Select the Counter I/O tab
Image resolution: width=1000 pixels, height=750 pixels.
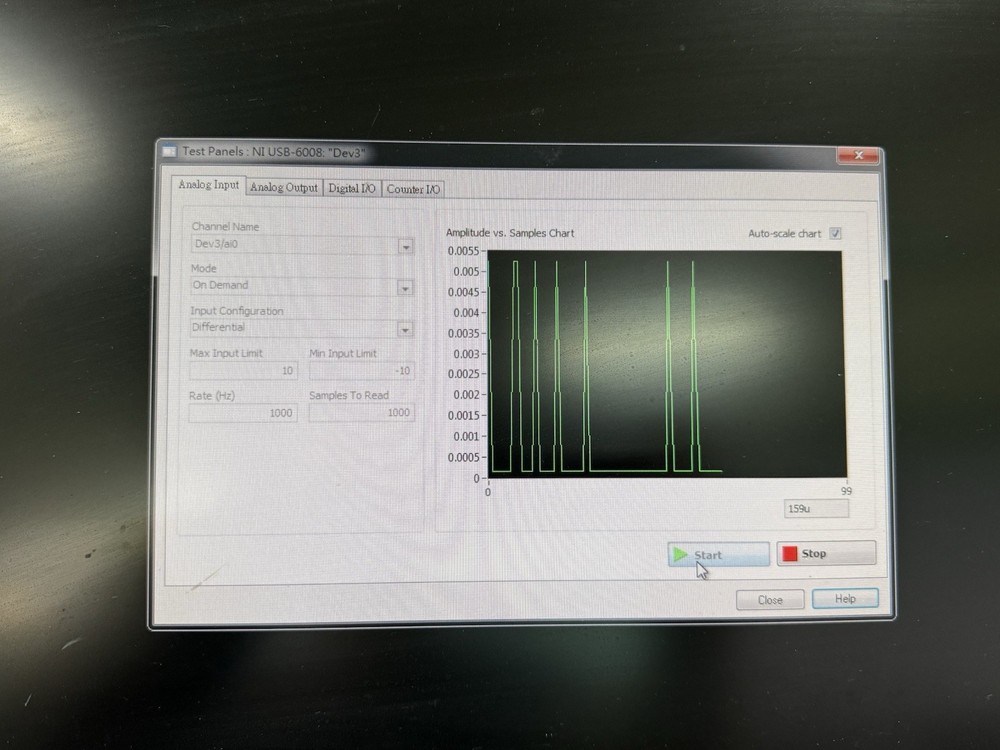412,186
